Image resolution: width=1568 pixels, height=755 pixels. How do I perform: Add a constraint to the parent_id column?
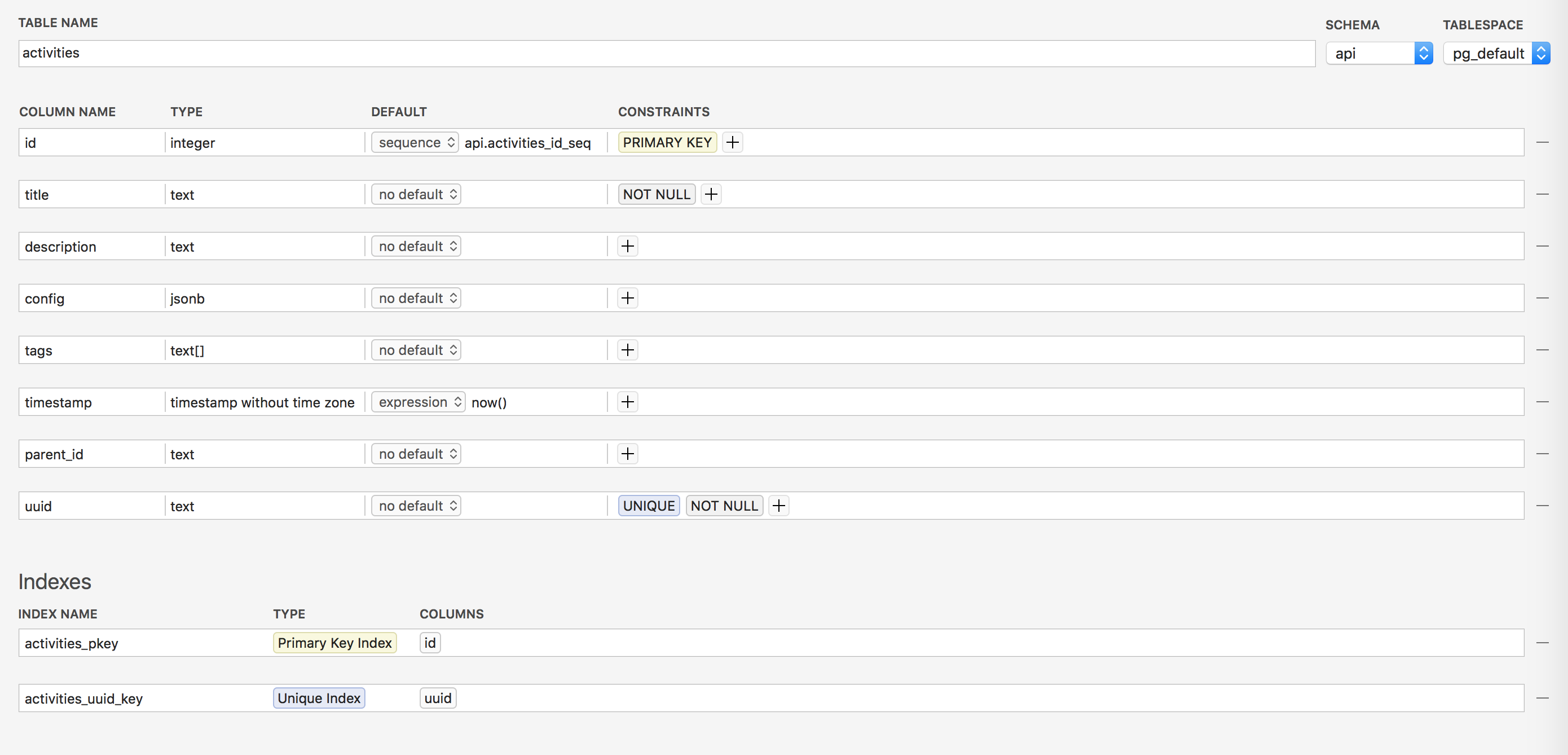628,454
